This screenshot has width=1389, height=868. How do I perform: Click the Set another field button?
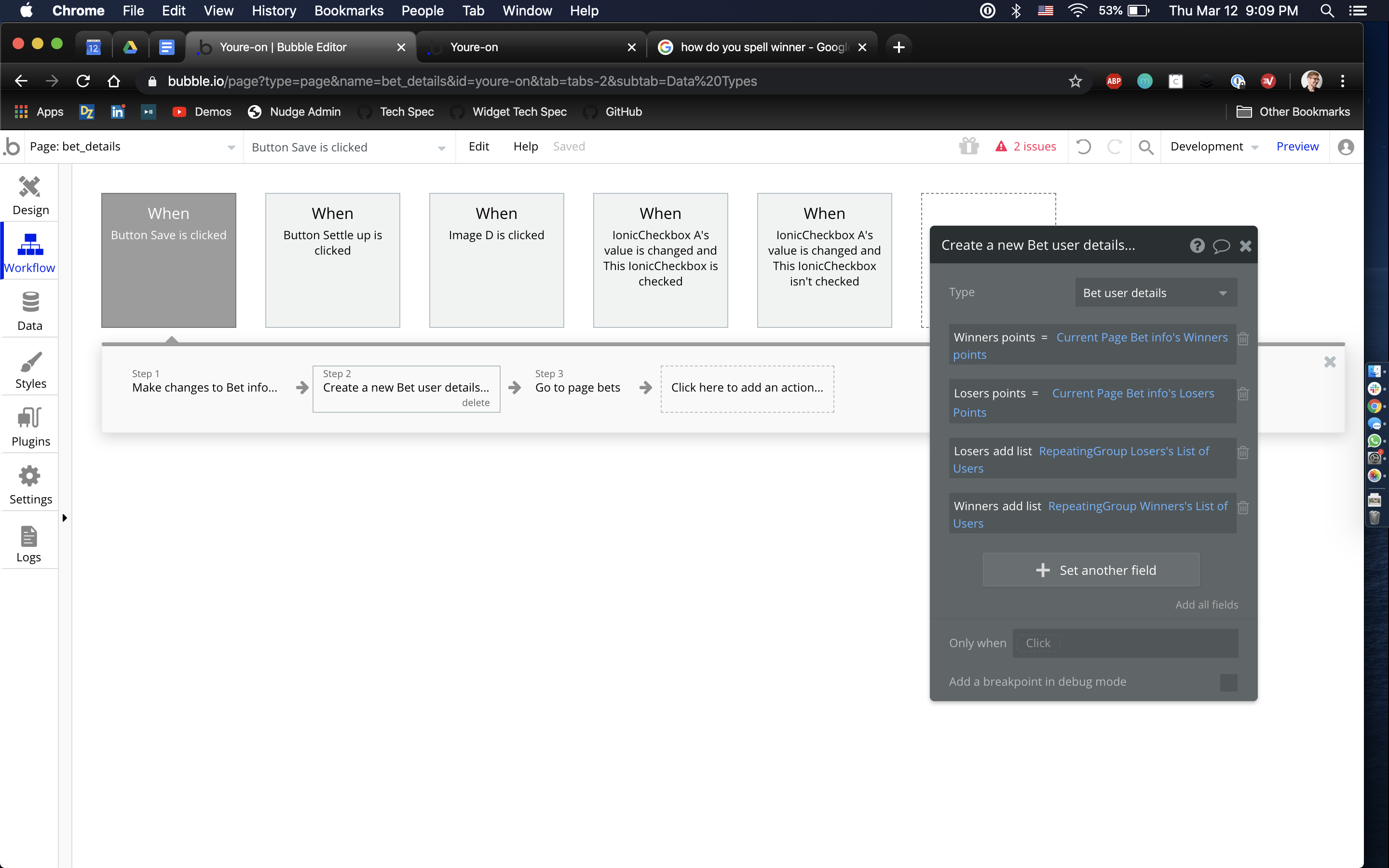(x=1091, y=570)
